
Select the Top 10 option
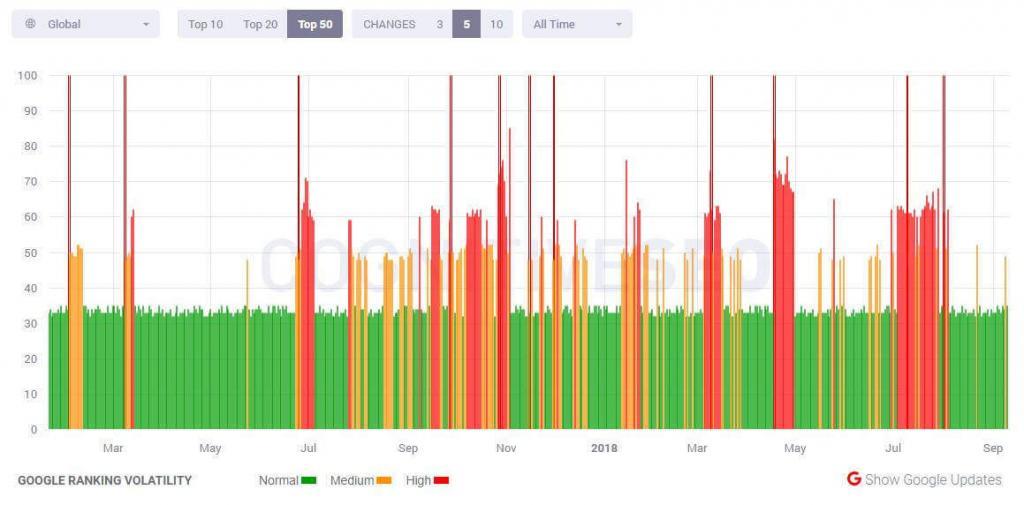click(205, 24)
